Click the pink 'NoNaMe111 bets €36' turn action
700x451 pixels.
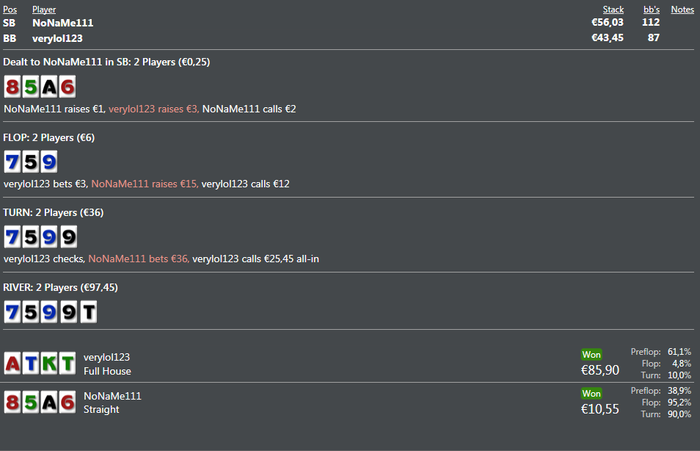tap(138, 259)
